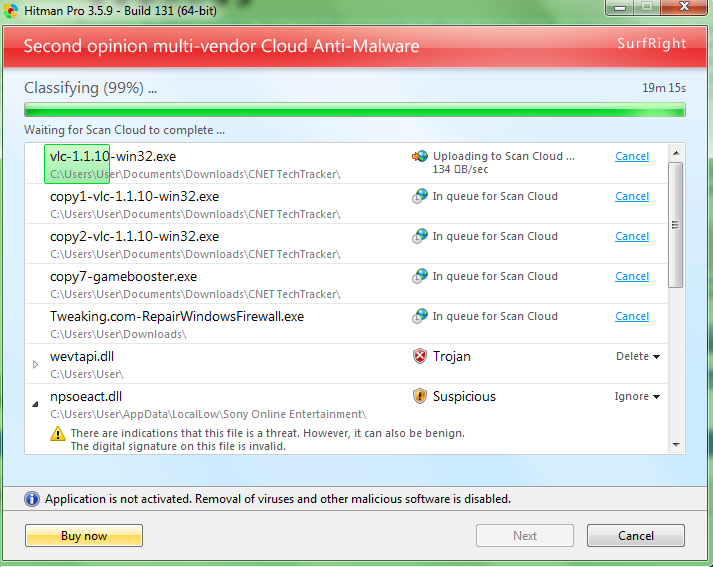
Task: Cancel scan of copy1-vlc-1.1.10-win32.exe
Action: [632, 196]
